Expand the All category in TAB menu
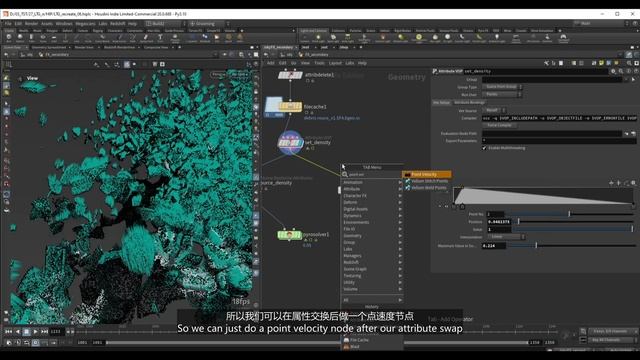Image resolution: width=640 pixels, height=360 pixels. coord(372,300)
